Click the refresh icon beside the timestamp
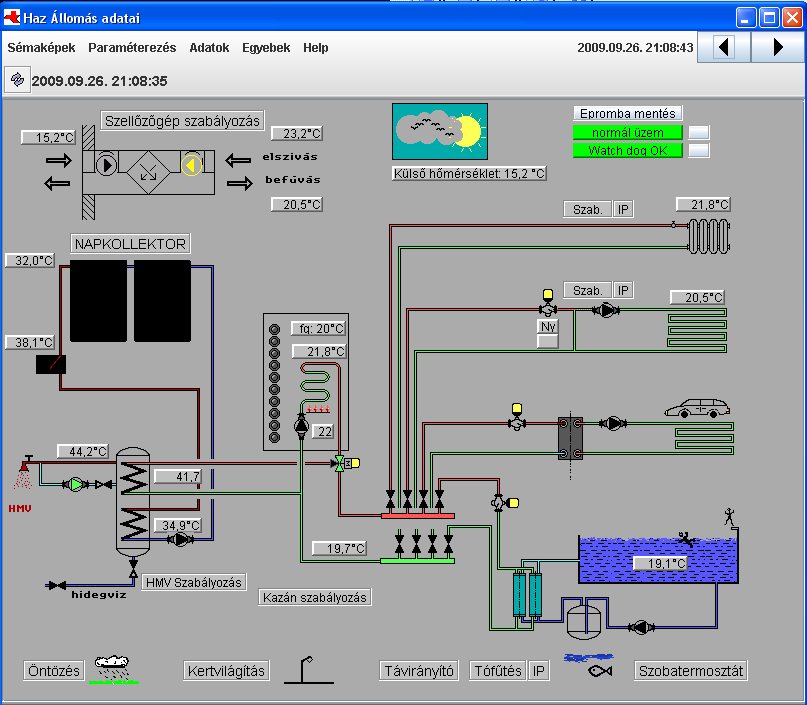 [x=17, y=80]
